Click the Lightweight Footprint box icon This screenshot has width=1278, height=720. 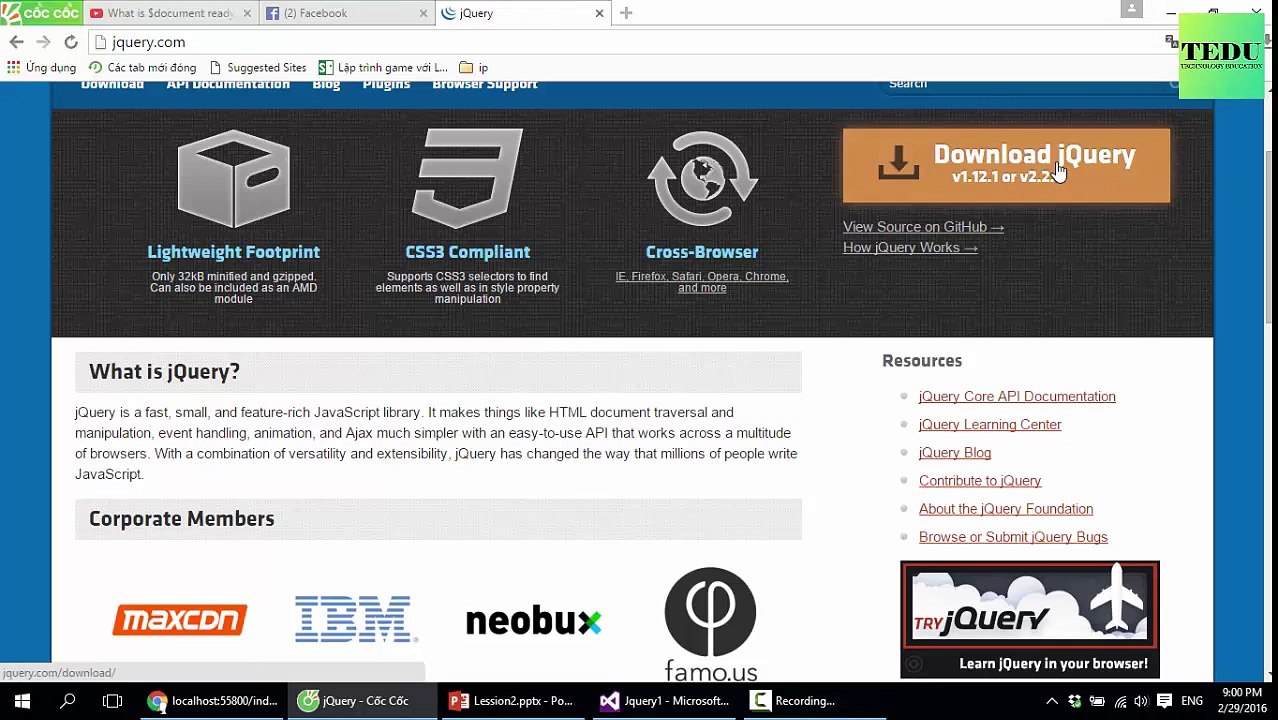pyautogui.click(x=234, y=180)
